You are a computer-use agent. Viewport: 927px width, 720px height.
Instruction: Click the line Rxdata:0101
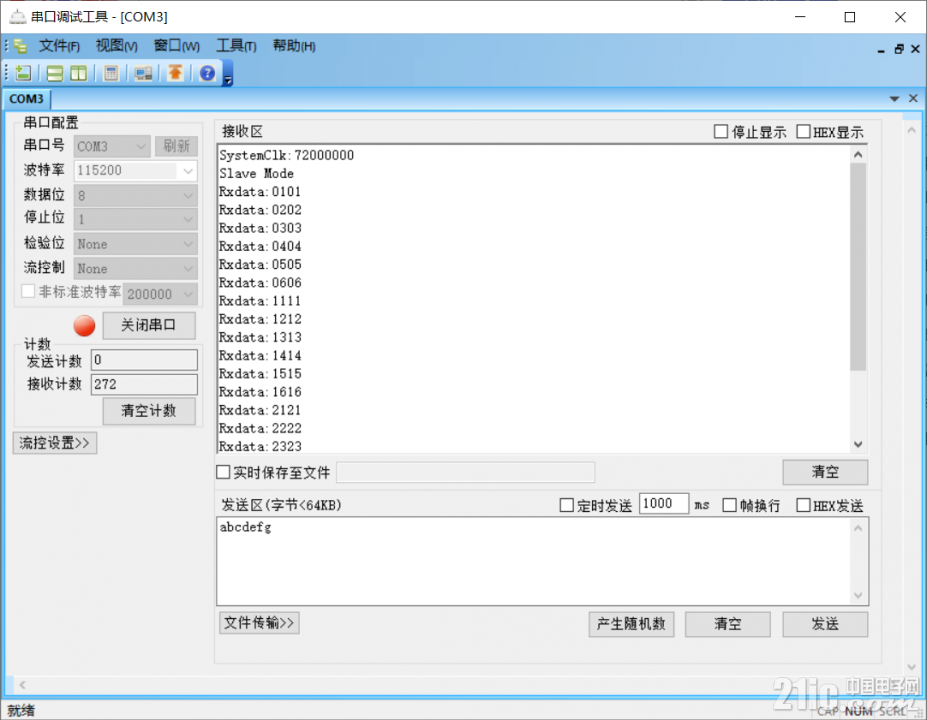click(260, 192)
